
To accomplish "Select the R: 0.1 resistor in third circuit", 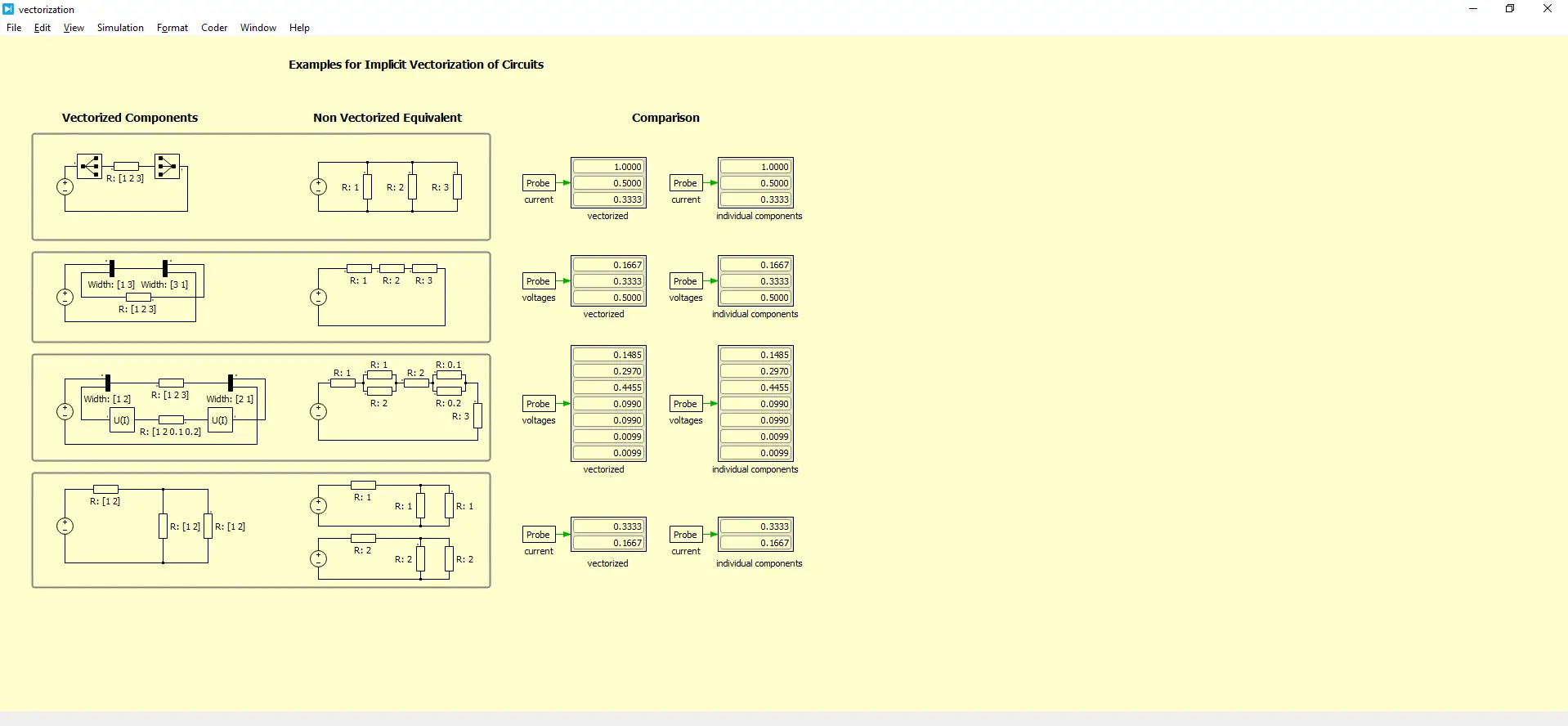I will click(x=449, y=375).
